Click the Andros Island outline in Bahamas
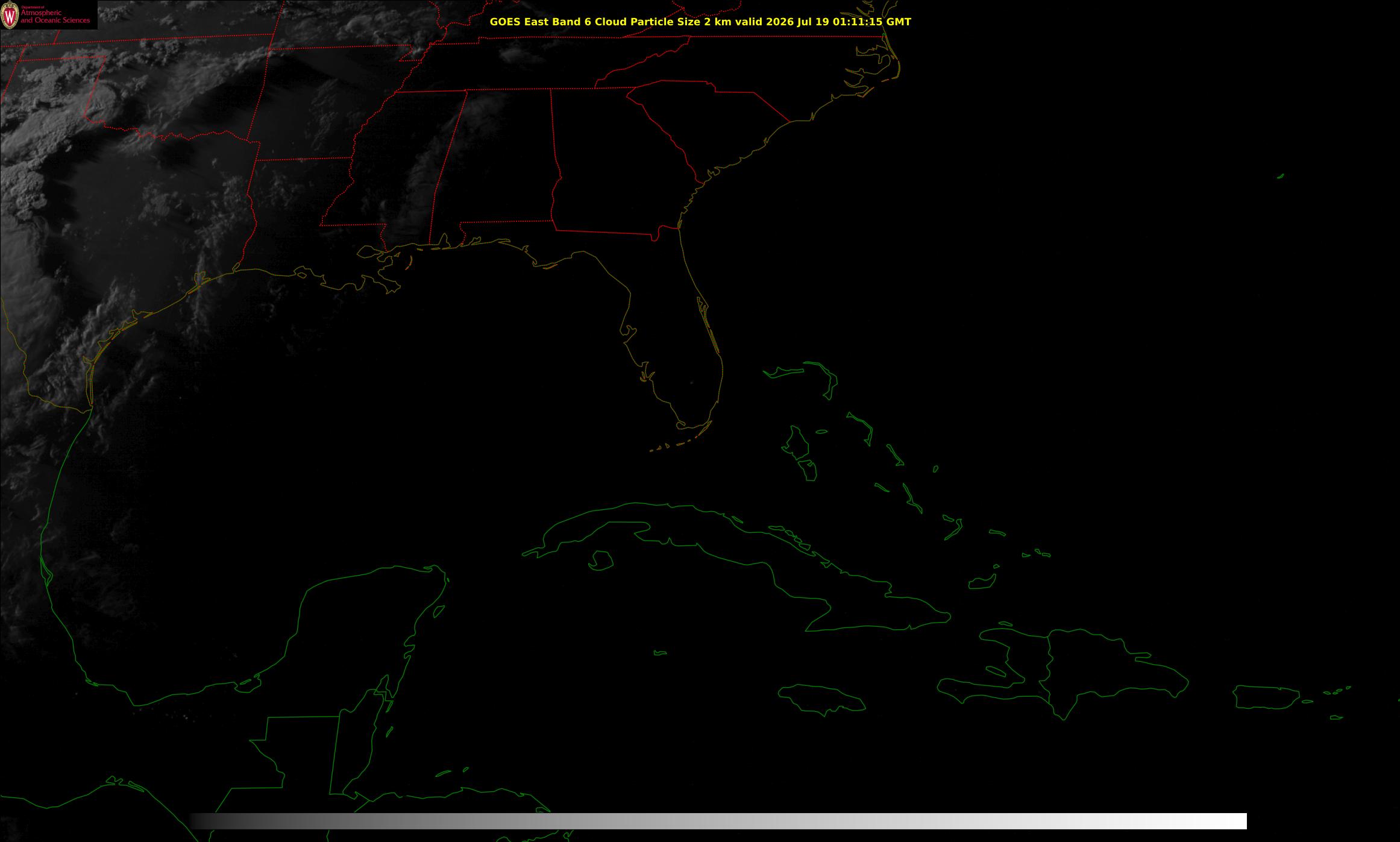Viewport: 1400px width, 842px height. pyautogui.click(x=797, y=443)
